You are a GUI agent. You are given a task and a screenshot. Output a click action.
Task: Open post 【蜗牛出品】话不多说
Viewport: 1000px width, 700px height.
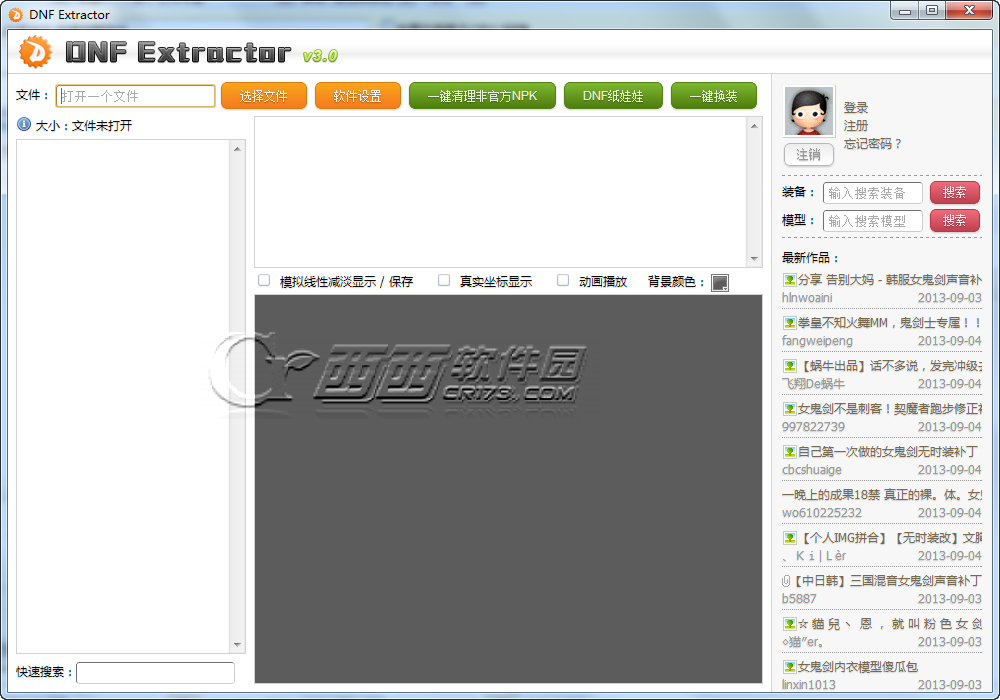pyautogui.click(x=890, y=366)
